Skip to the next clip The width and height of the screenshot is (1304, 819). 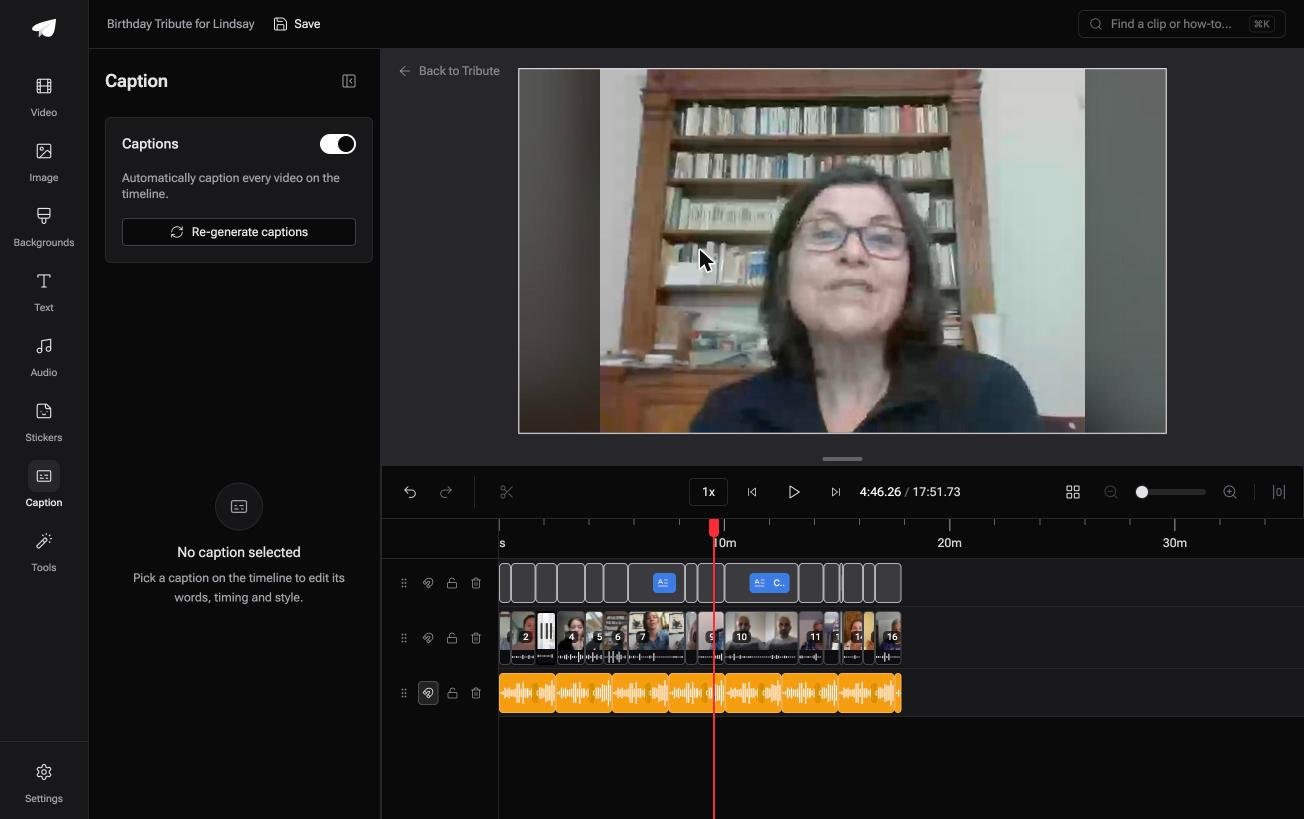coord(836,492)
